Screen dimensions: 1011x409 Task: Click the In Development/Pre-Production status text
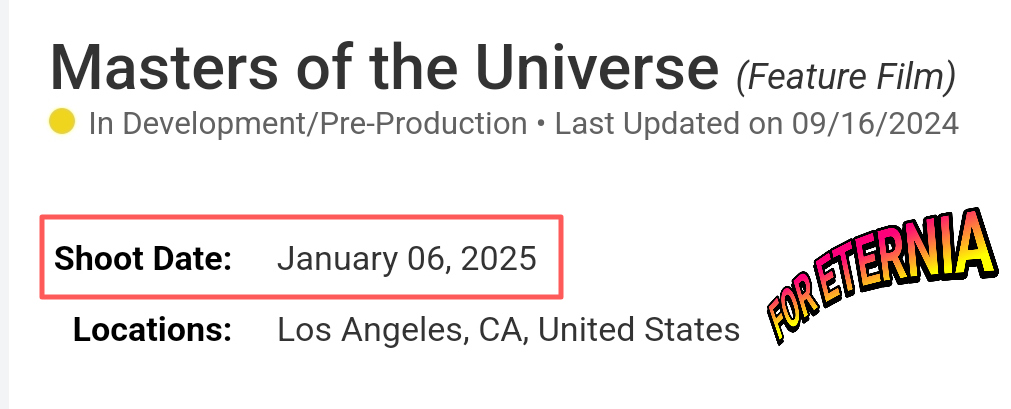pos(307,124)
